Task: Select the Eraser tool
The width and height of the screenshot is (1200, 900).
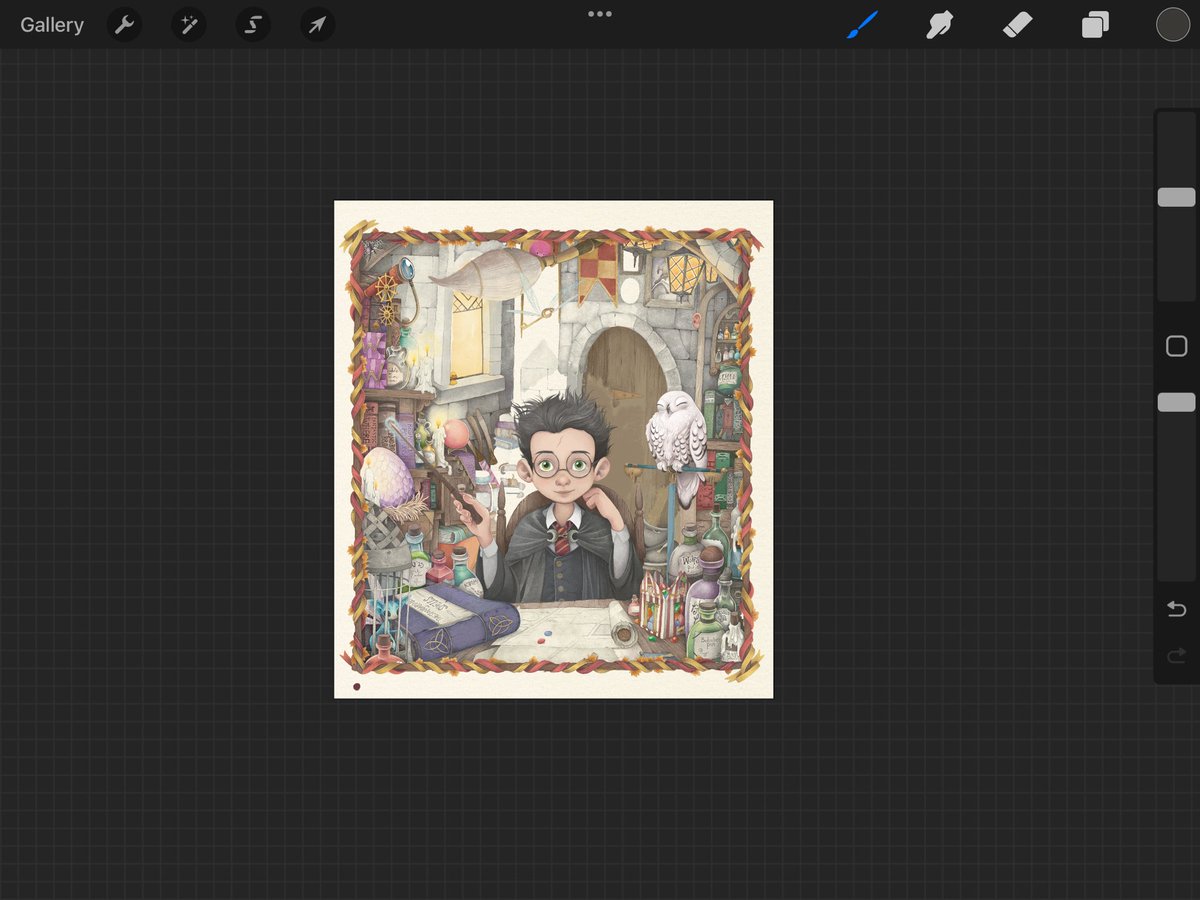Action: click(1017, 25)
